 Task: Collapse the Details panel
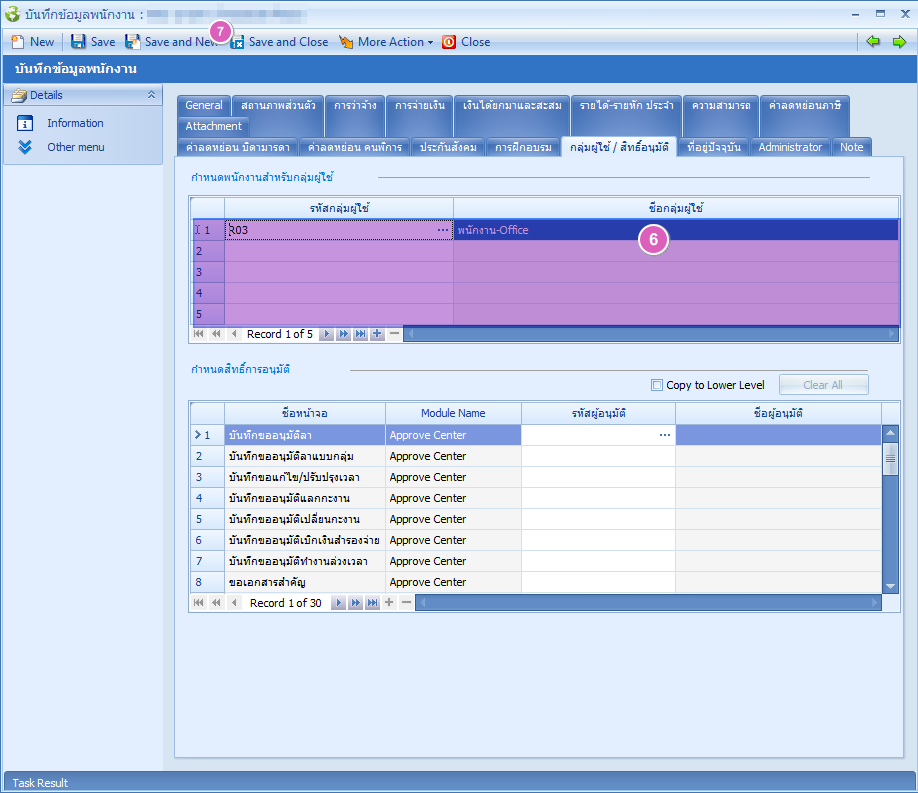point(151,95)
